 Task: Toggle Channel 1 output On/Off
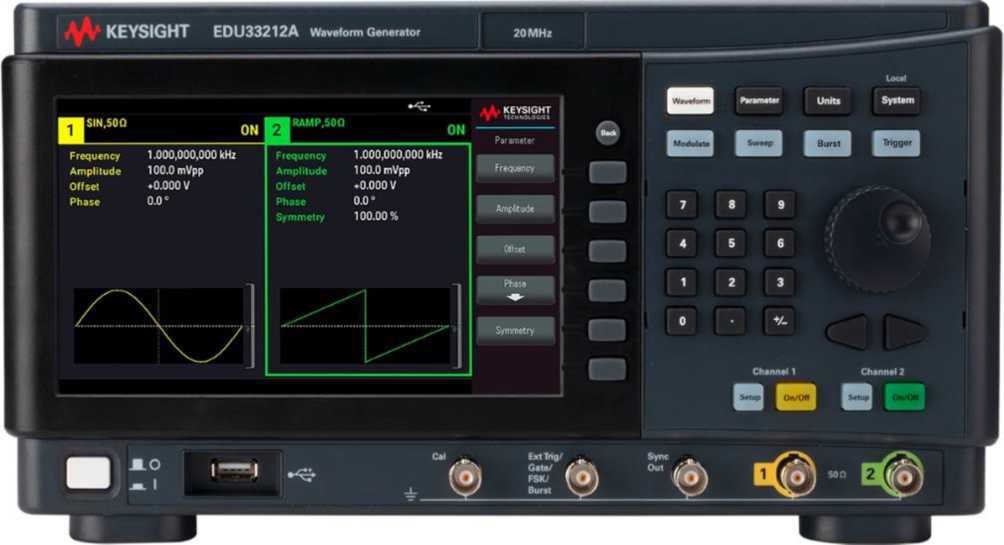[796, 398]
